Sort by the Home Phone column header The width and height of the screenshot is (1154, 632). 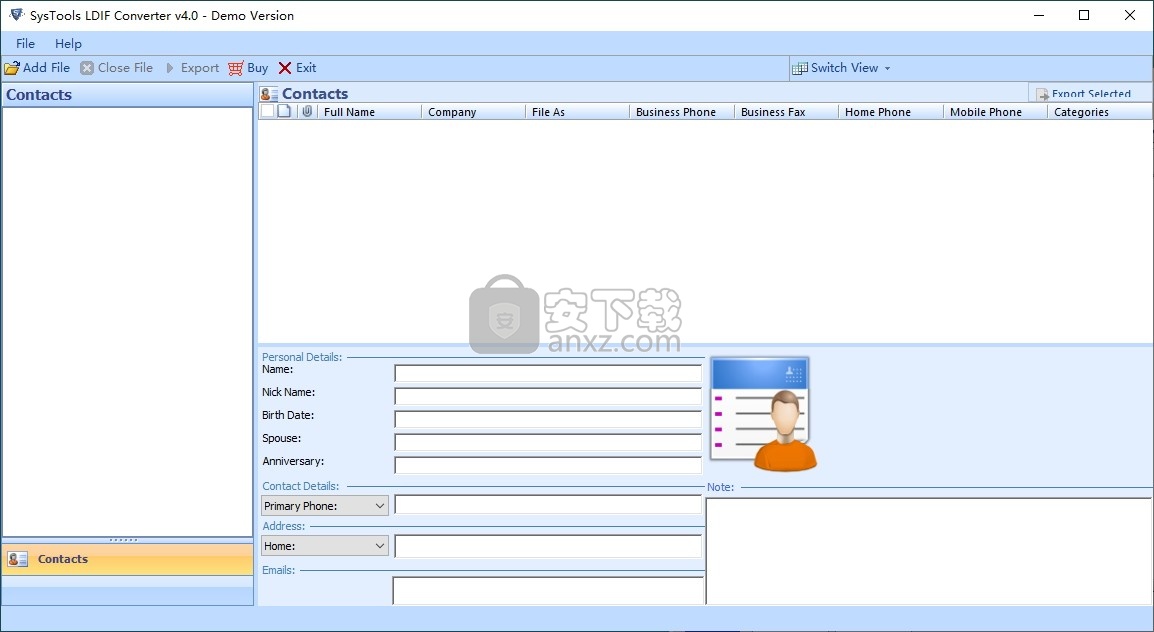pyautogui.click(x=891, y=112)
